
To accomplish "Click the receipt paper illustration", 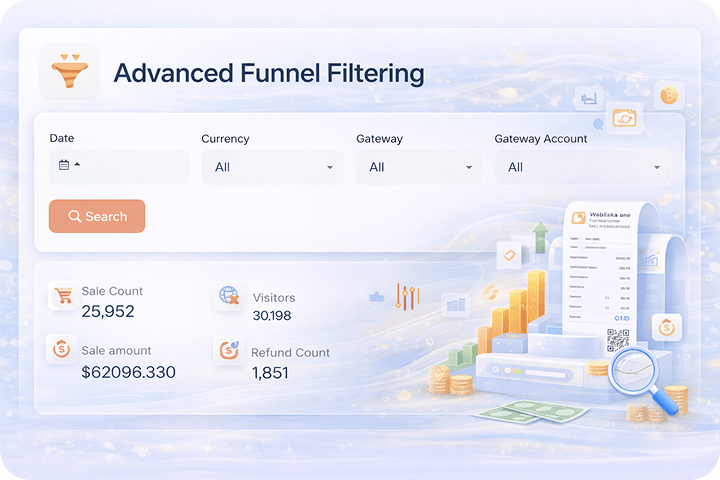I will coord(600,260).
